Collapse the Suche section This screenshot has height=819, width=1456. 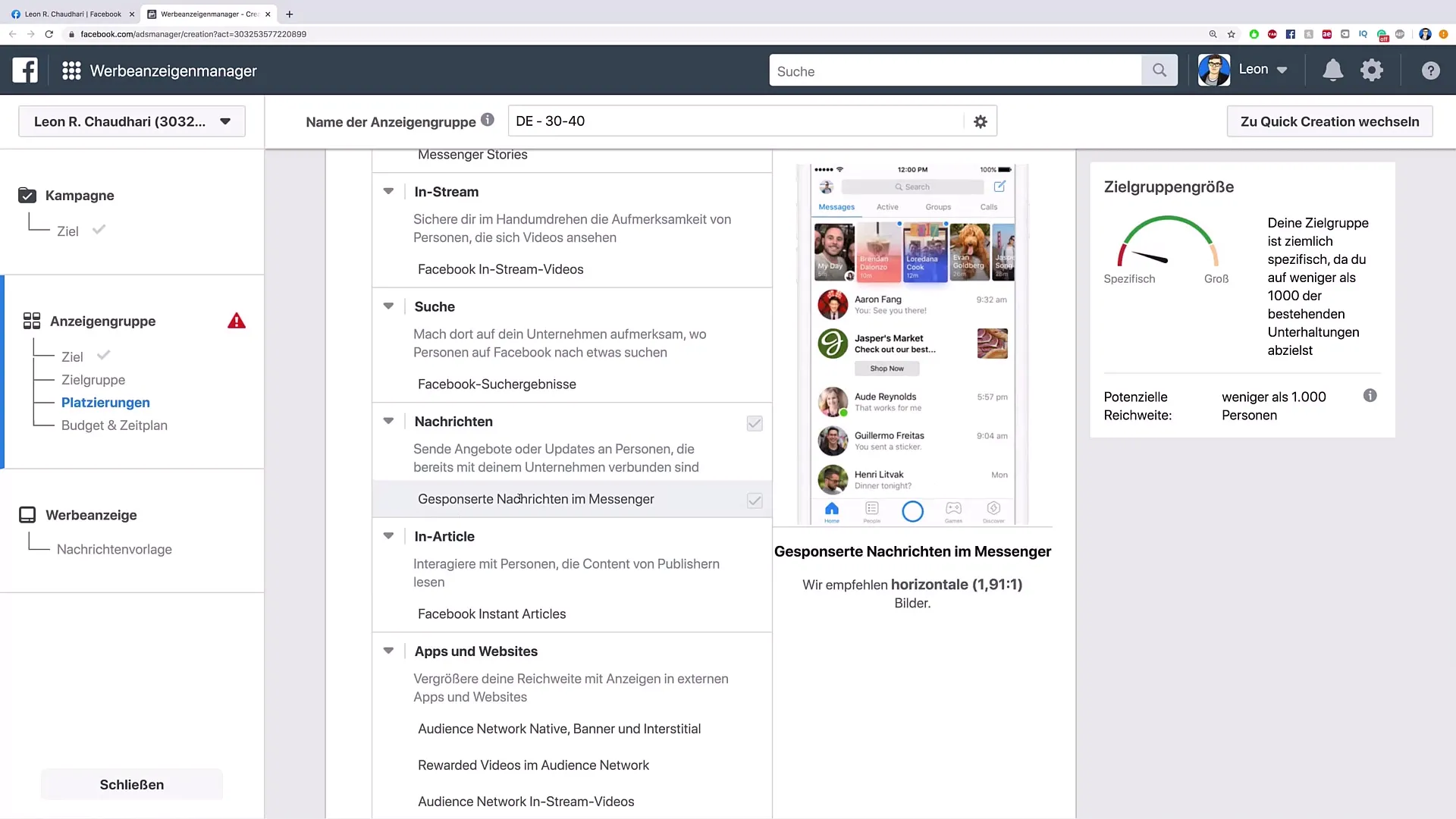(388, 306)
